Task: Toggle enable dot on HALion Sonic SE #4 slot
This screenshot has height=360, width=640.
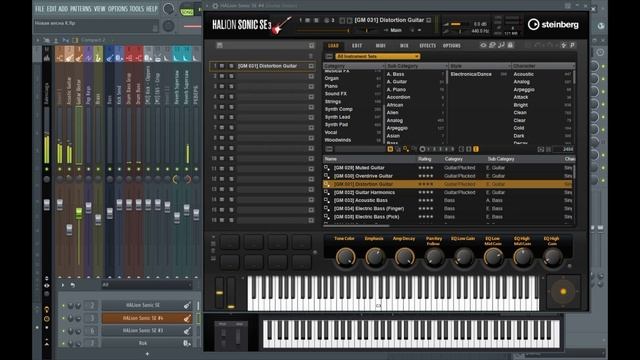Action: coord(63,318)
